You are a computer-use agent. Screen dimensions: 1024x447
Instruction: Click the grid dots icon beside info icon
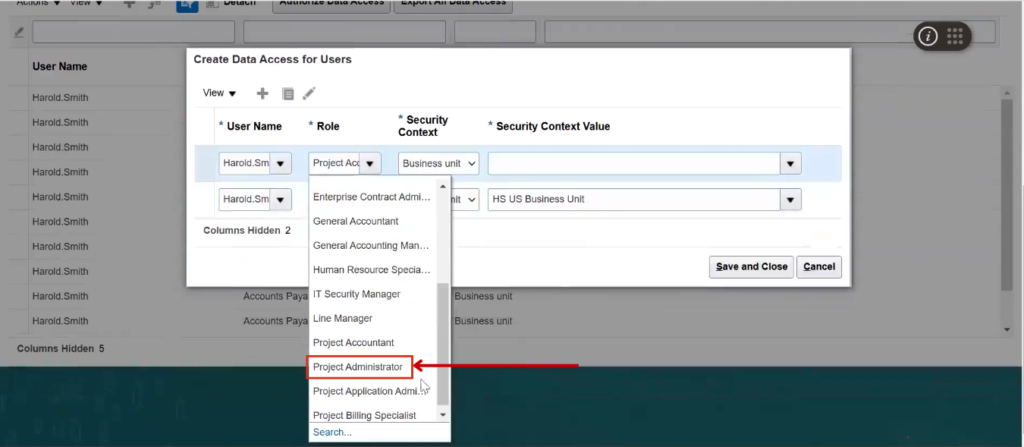tap(955, 36)
